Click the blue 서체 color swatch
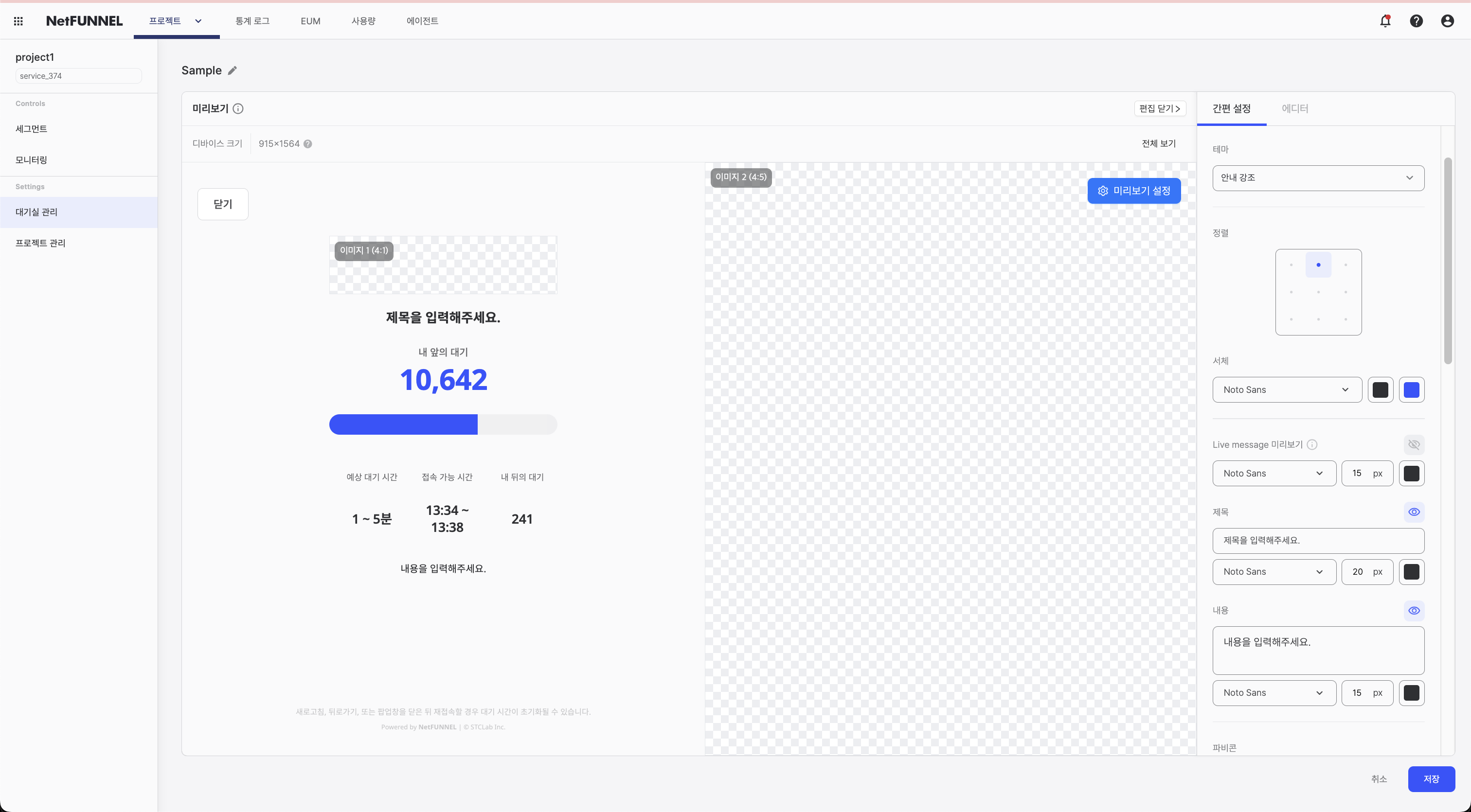 pos(1412,390)
